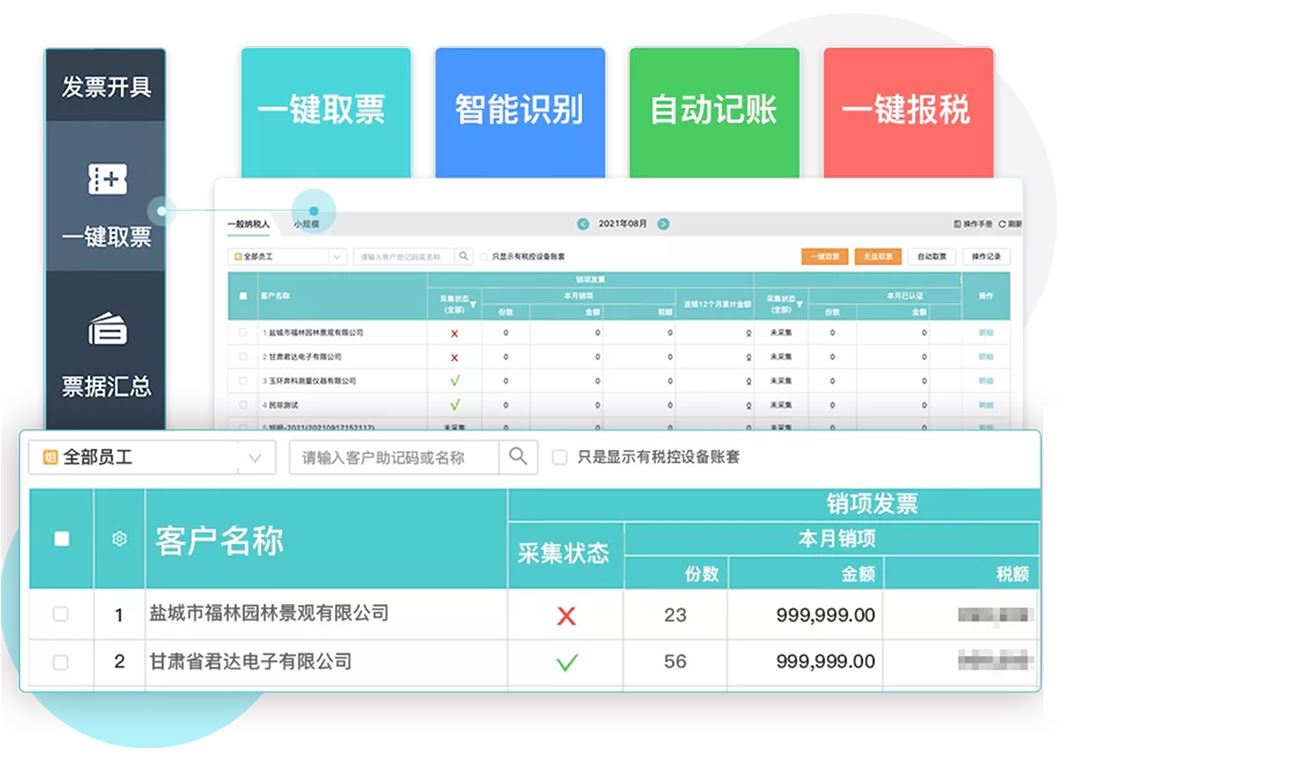
Task: Go to next month after 2021年08月
Action: pyautogui.click(x=663, y=224)
